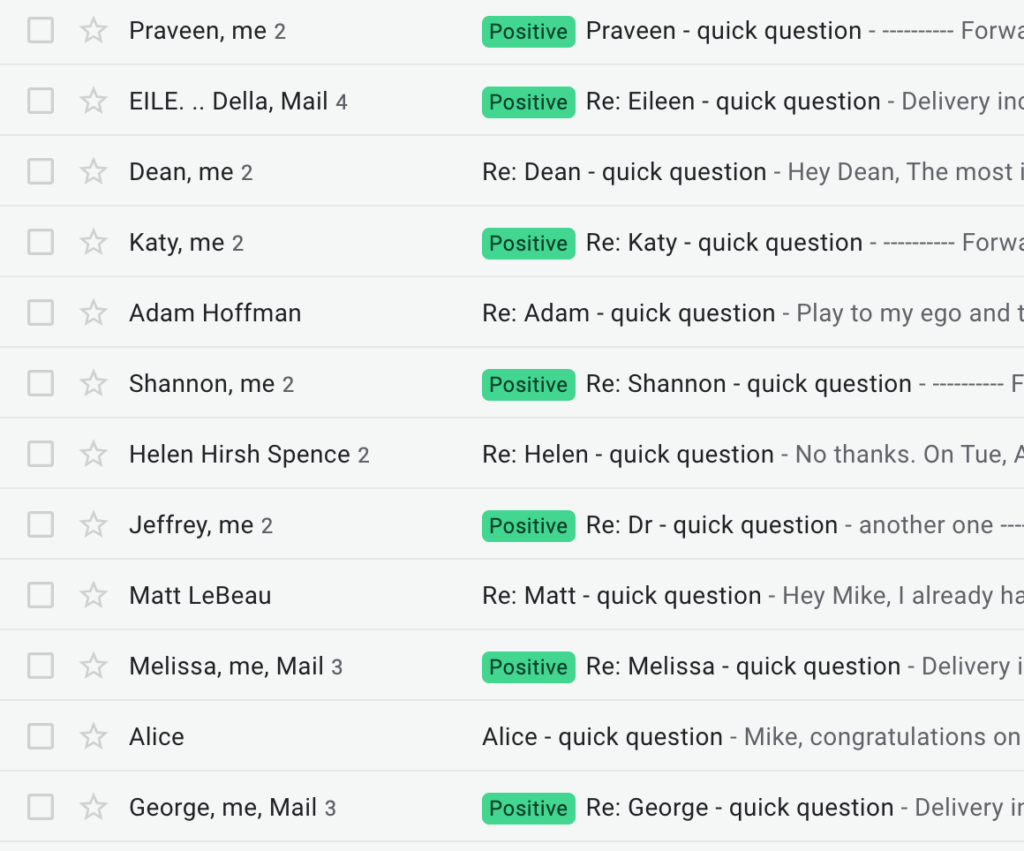The width and height of the screenshot is (1024, 851).
Task: Open the Jeffrey, me sender thread
Action: pyautogui.click(x=190, y=525)
